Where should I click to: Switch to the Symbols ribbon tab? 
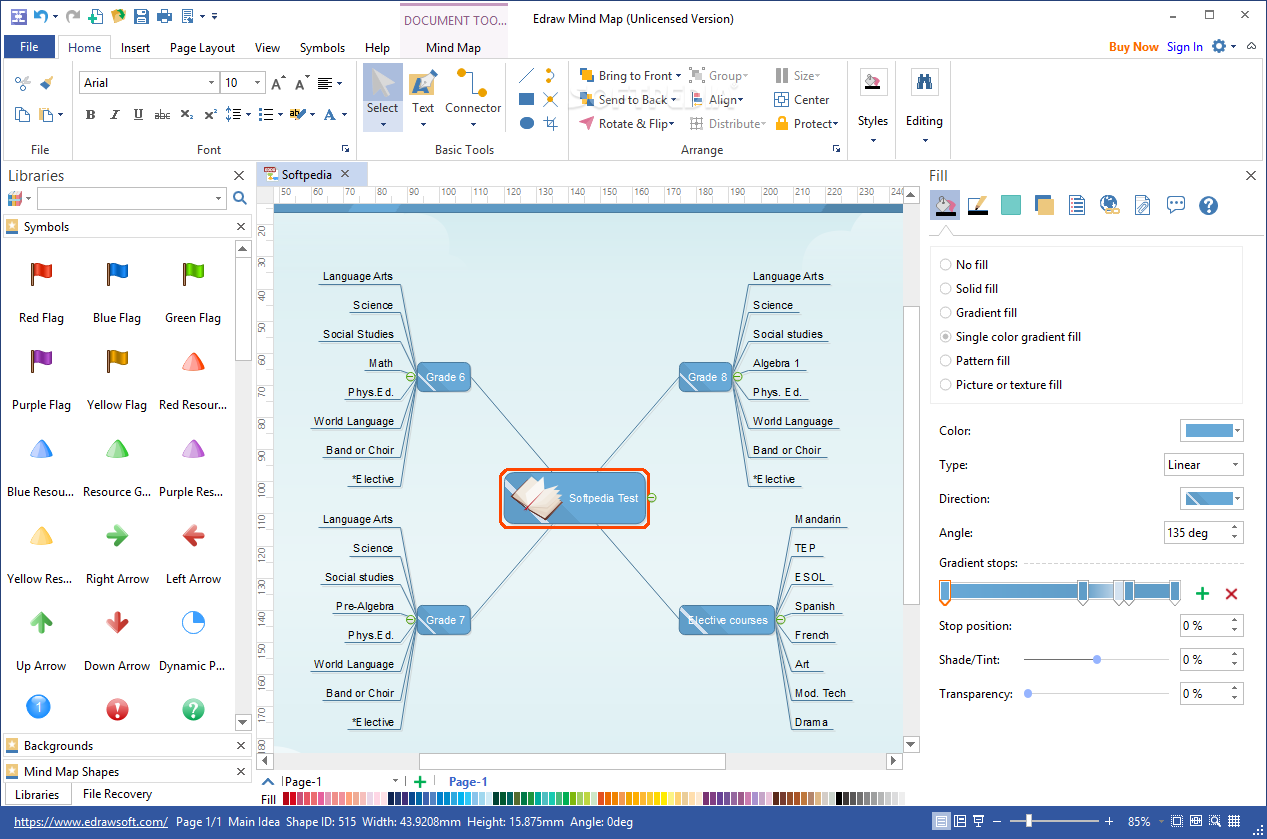322,47
